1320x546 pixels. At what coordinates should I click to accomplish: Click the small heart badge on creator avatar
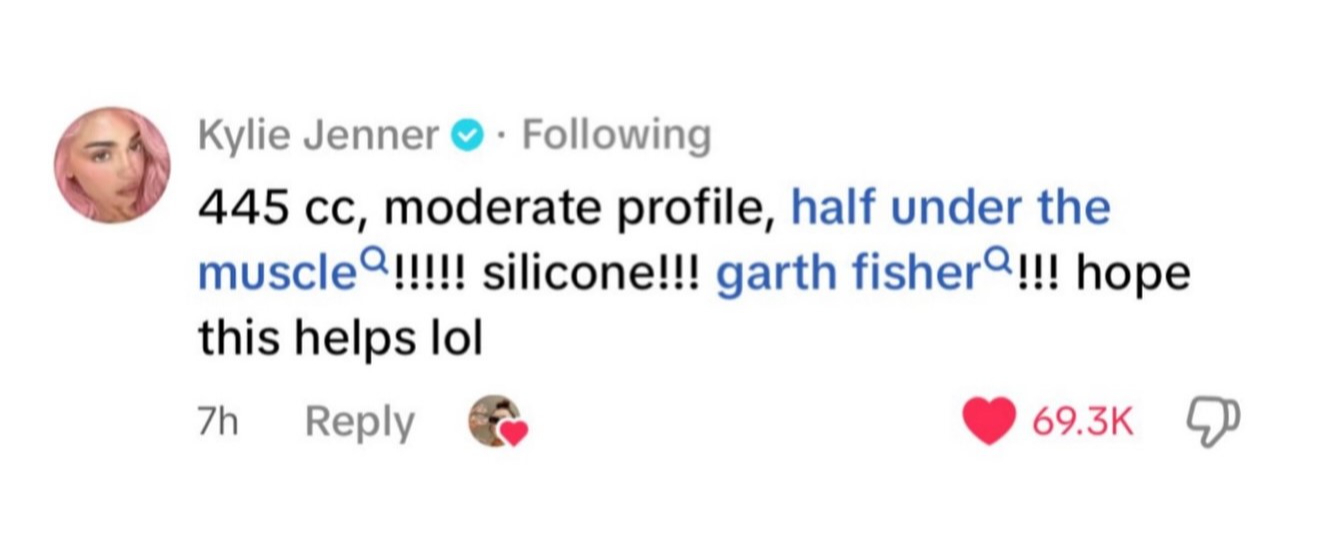coord(514,433)
